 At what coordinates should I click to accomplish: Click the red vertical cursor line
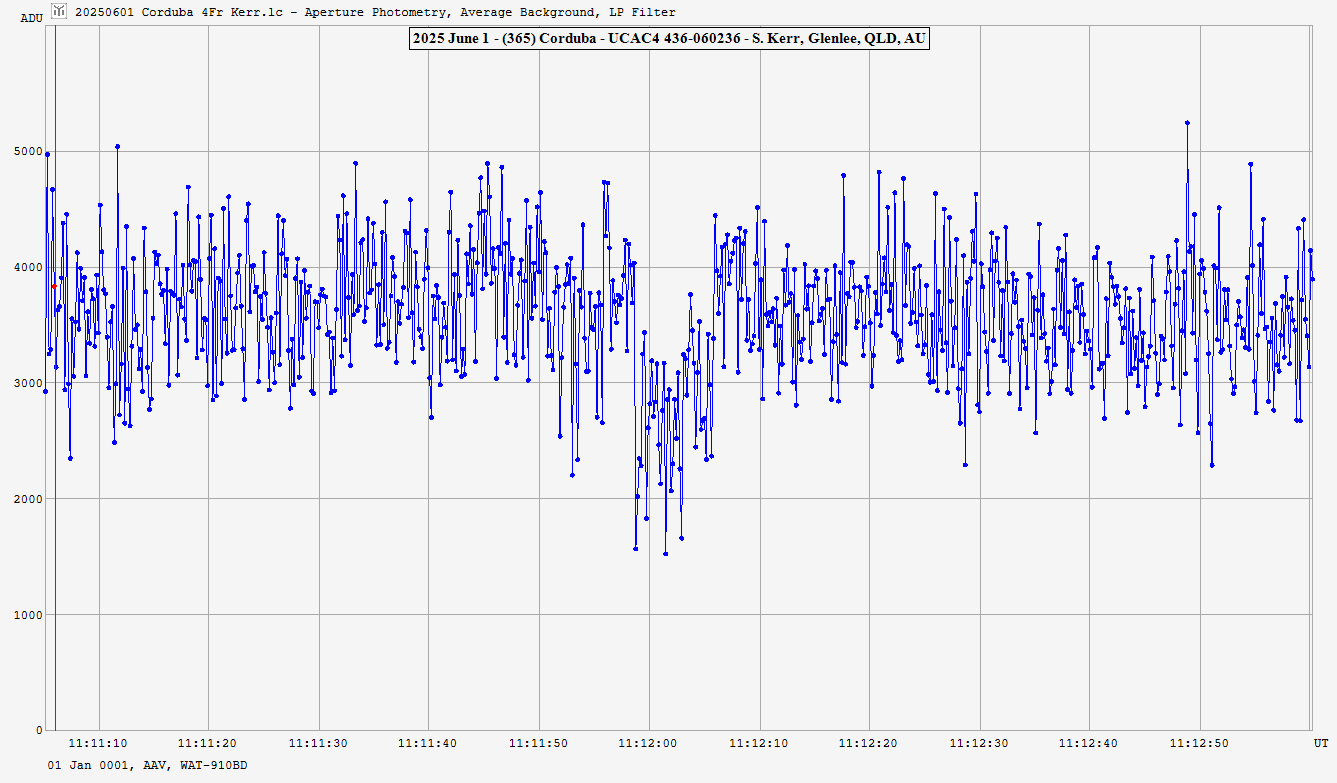click(x=55, y=450)
